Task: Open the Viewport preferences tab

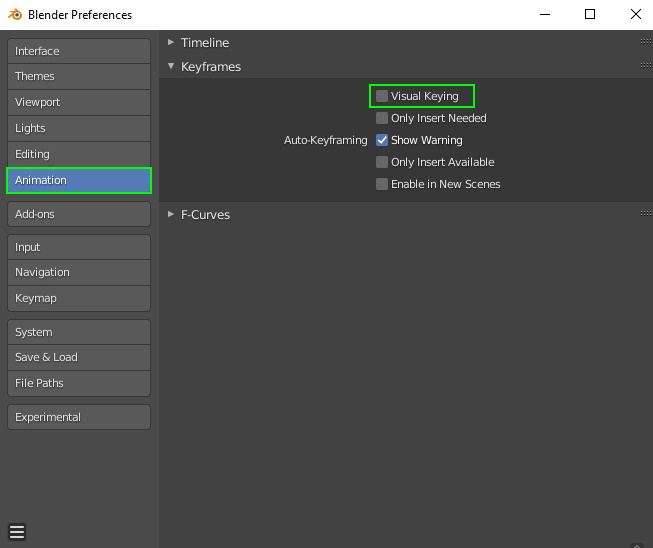Action: click(79, 102)
